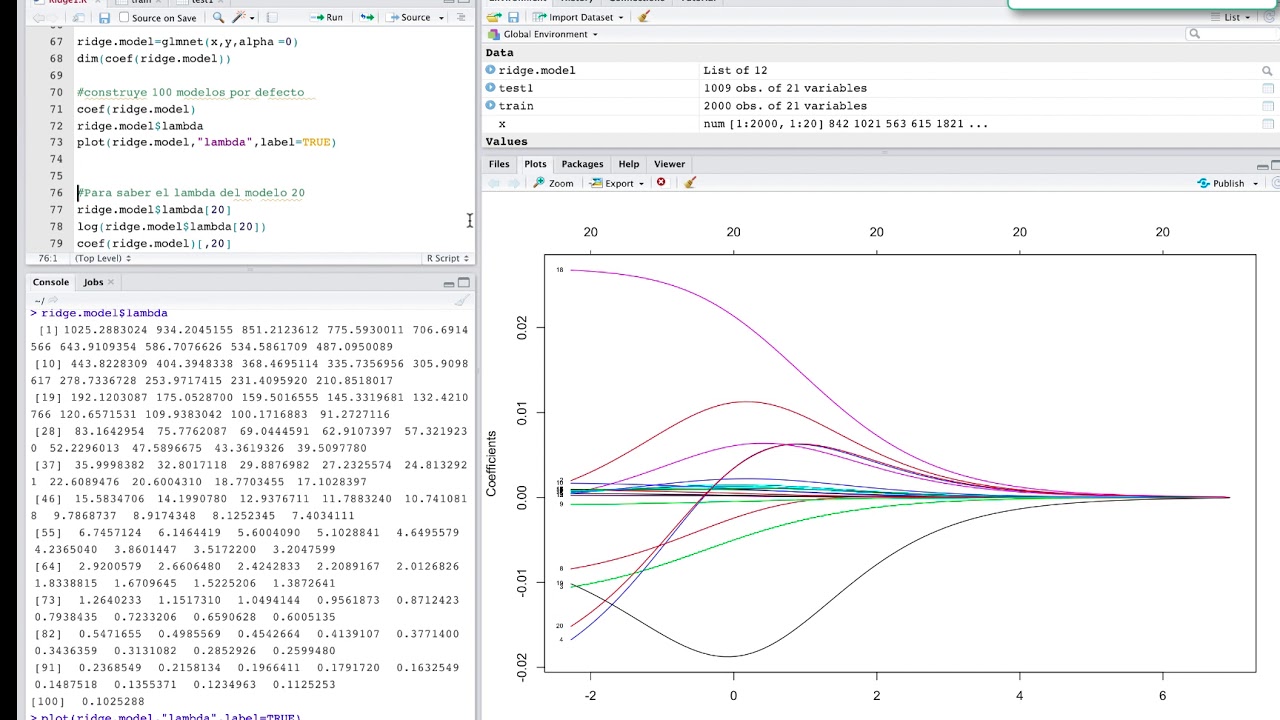
Task: Click the search icon in the Environment filter box
Action: (1194, 34)
